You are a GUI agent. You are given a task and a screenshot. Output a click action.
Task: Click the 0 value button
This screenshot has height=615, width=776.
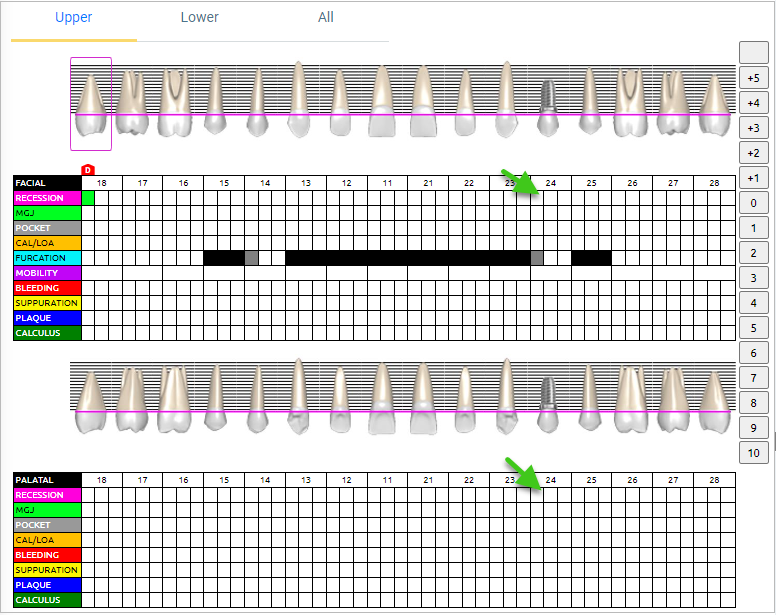tap(753, 203)
